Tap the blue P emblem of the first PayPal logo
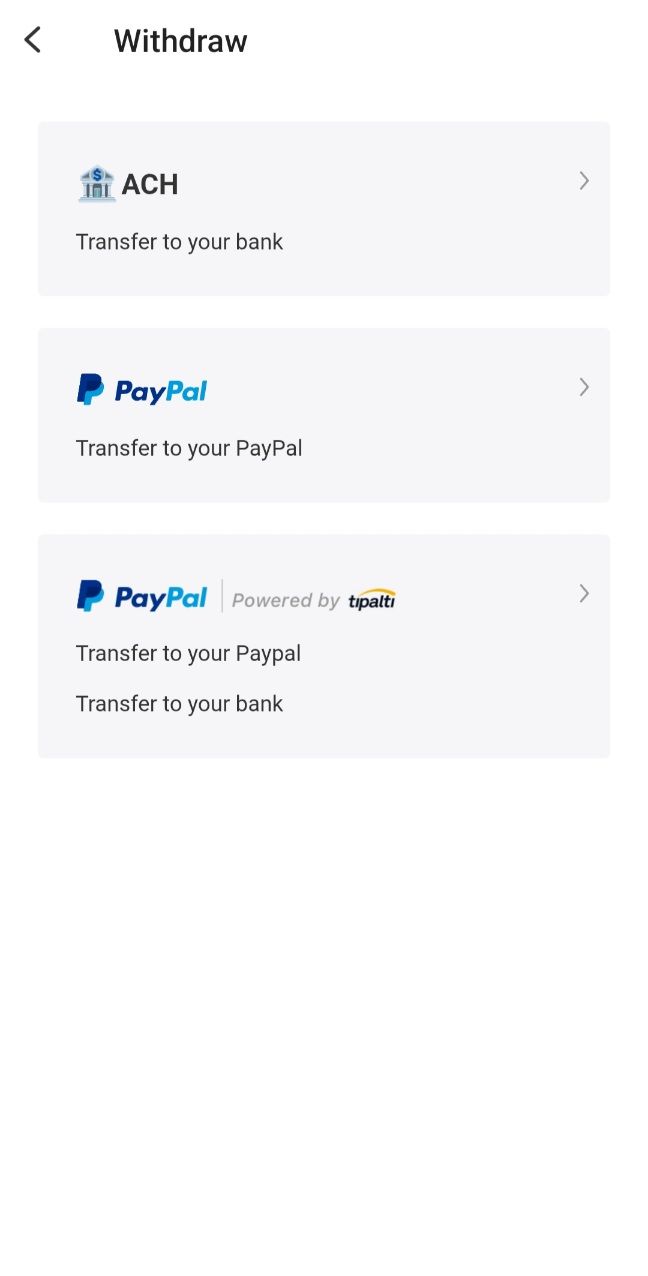 click(90, 390)
